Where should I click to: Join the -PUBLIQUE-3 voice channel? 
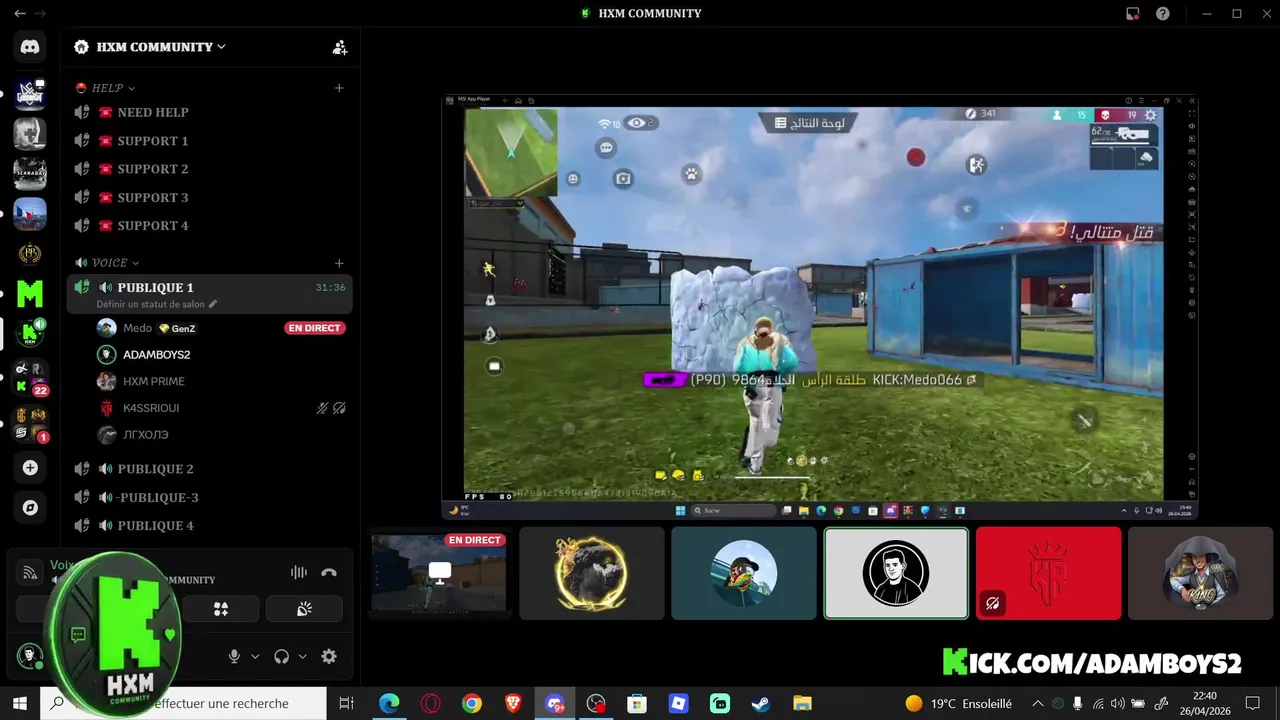click(210, 497)
